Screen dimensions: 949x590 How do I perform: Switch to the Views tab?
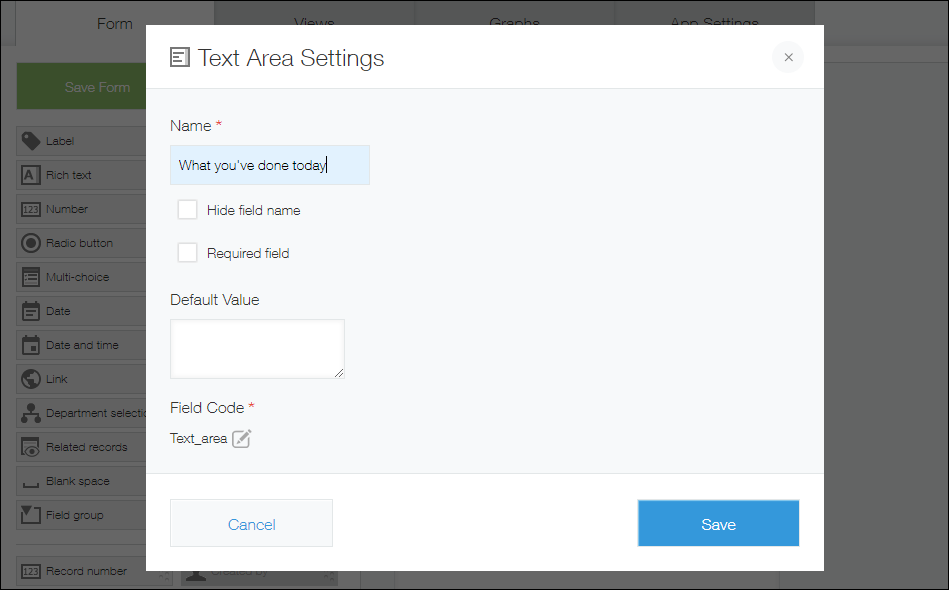coord(313,22)
